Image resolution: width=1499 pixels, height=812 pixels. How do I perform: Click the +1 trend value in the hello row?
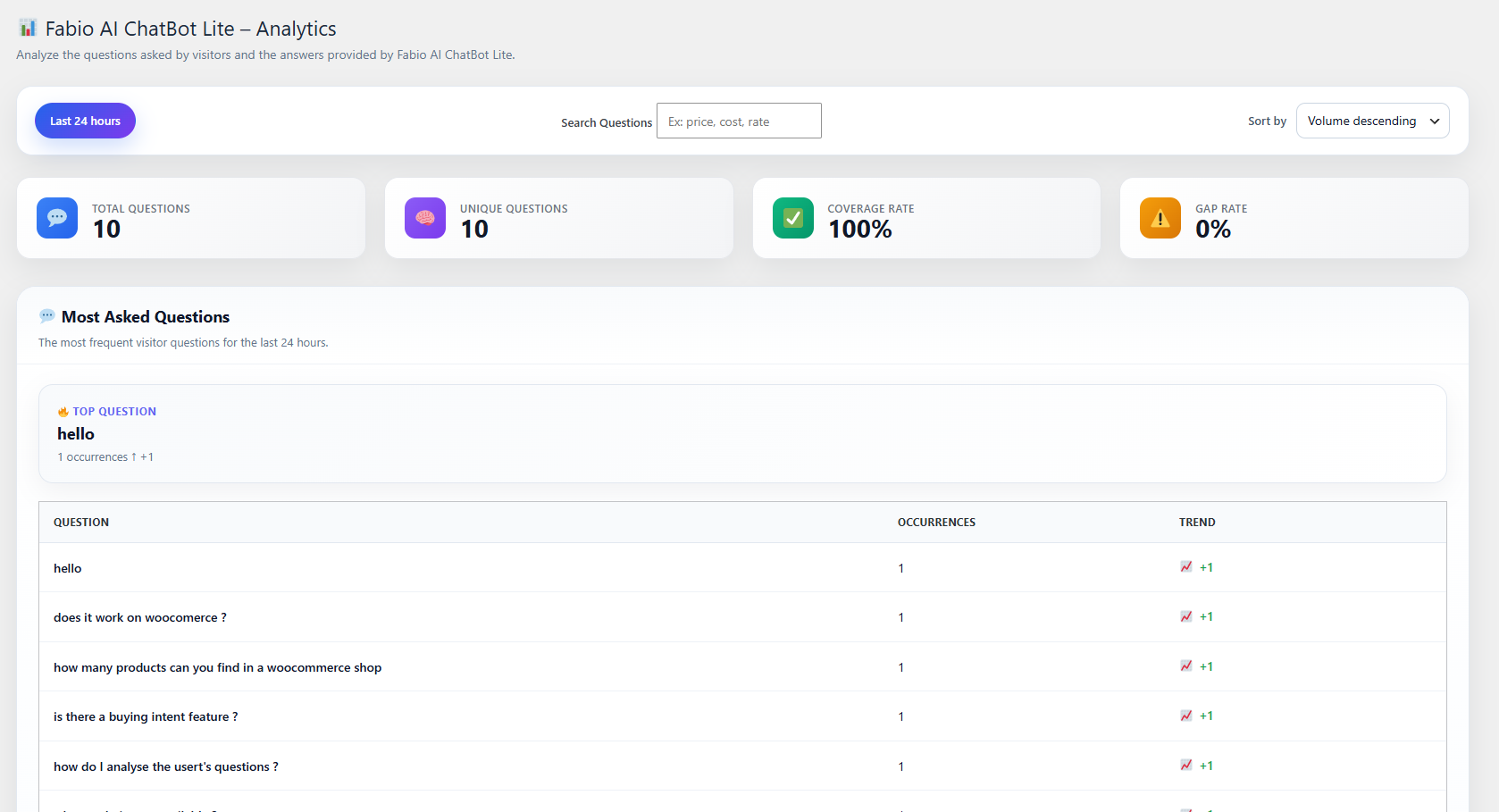(x=1206, y=567)
